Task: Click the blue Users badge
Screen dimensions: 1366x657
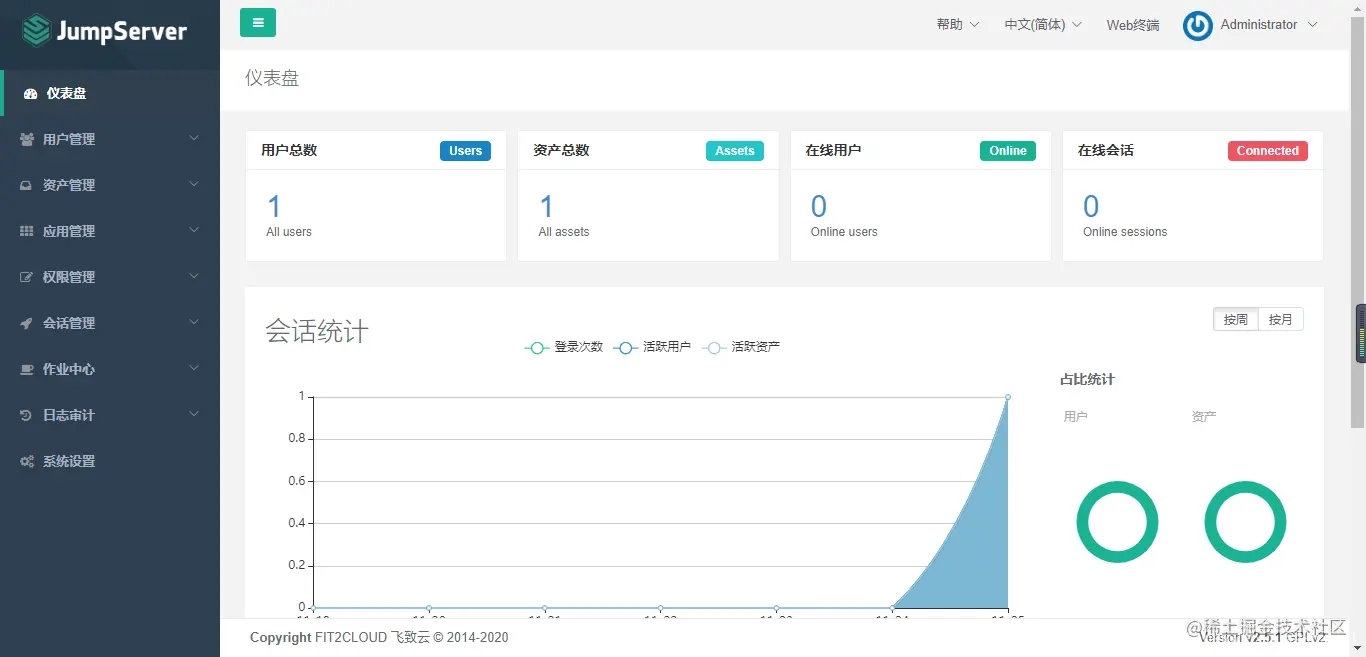Action: (x=465, y=151)
